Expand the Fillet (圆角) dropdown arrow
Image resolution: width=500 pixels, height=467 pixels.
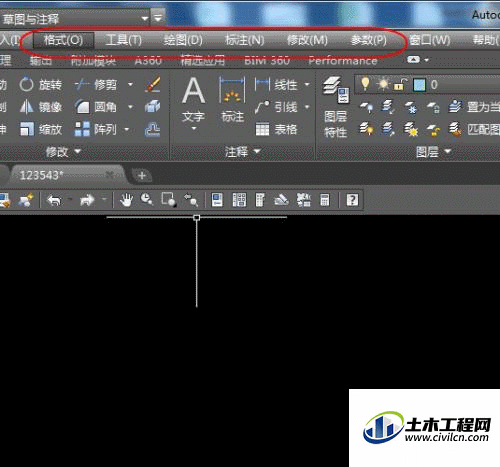130,107
